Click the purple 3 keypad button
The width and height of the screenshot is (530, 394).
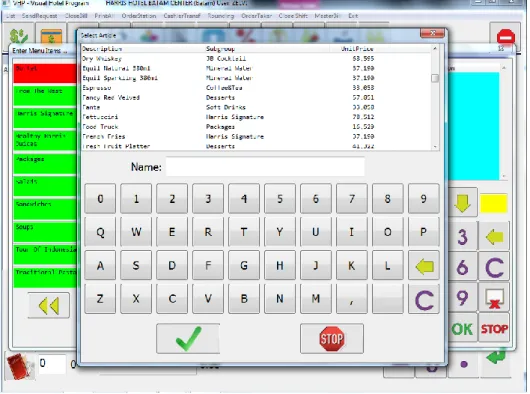(x=462, y=237)
